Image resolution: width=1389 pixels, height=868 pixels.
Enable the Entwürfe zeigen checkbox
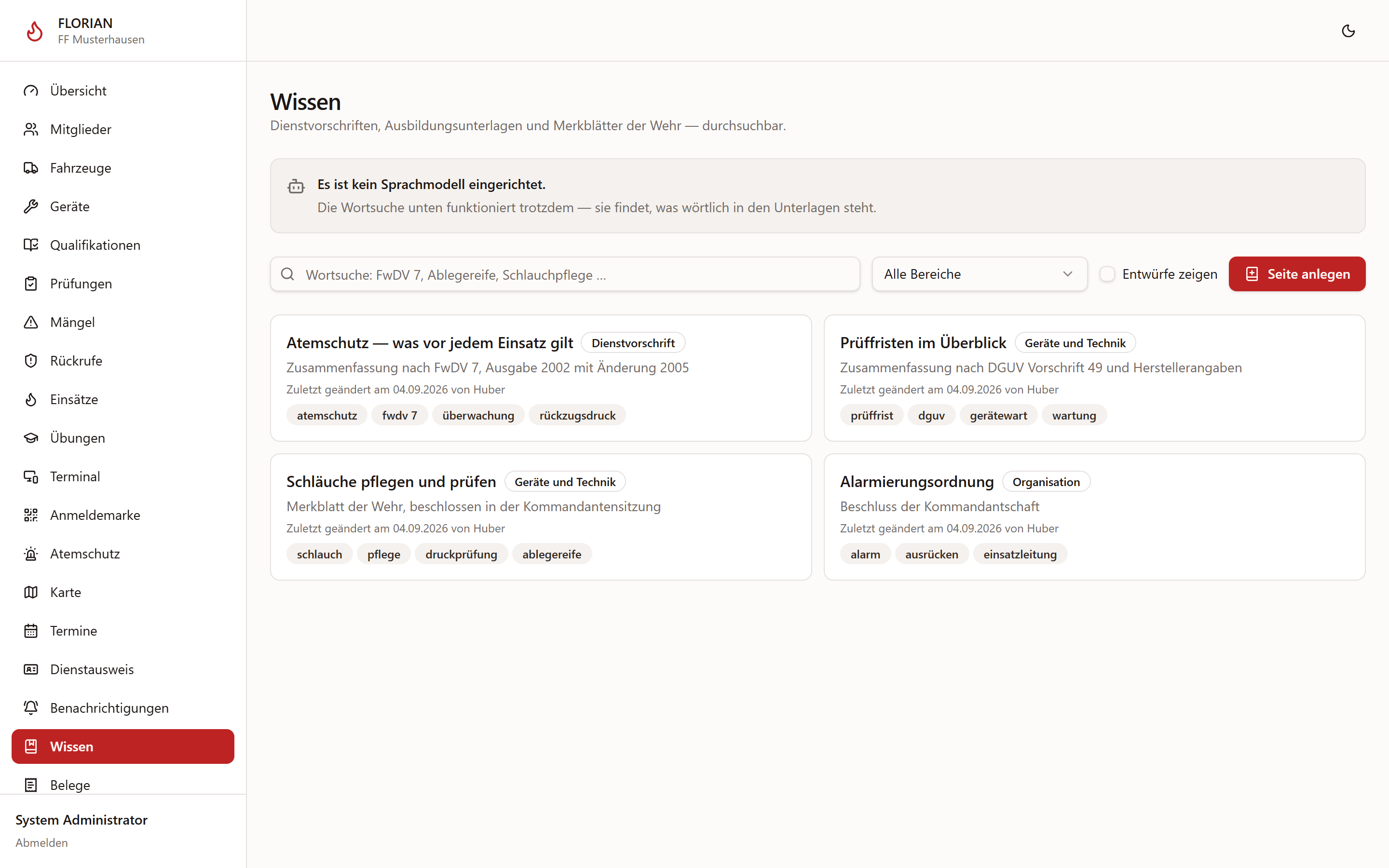point(1107,274)
